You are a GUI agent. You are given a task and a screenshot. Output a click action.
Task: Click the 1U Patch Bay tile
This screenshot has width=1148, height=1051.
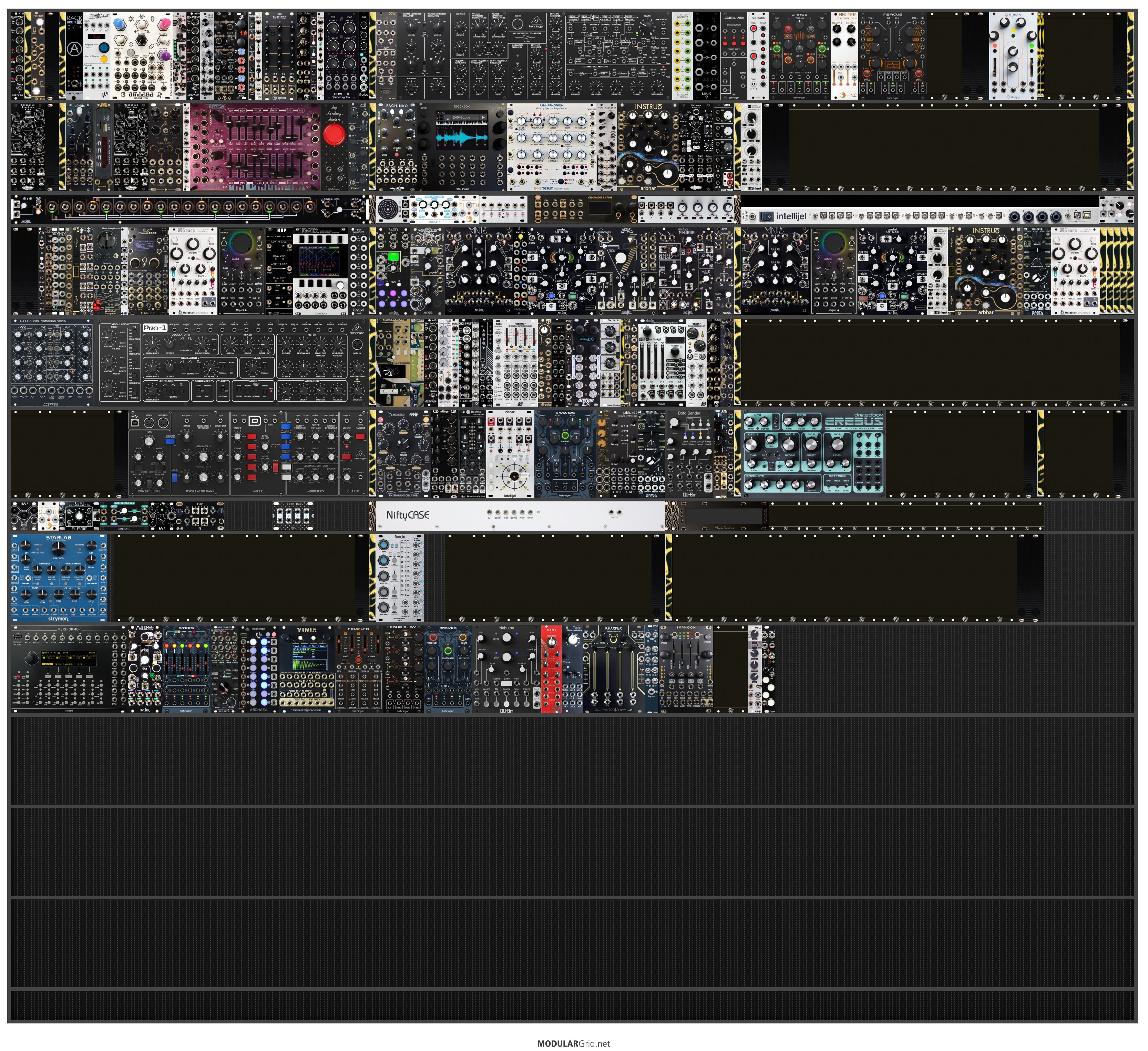point(293,516)
